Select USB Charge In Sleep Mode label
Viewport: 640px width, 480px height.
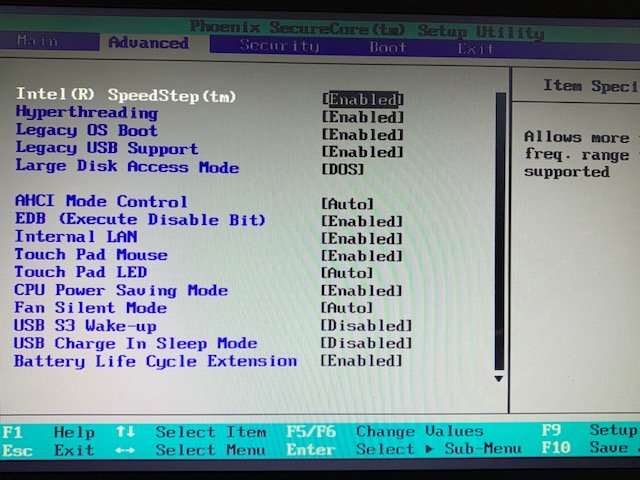point(136,343)
